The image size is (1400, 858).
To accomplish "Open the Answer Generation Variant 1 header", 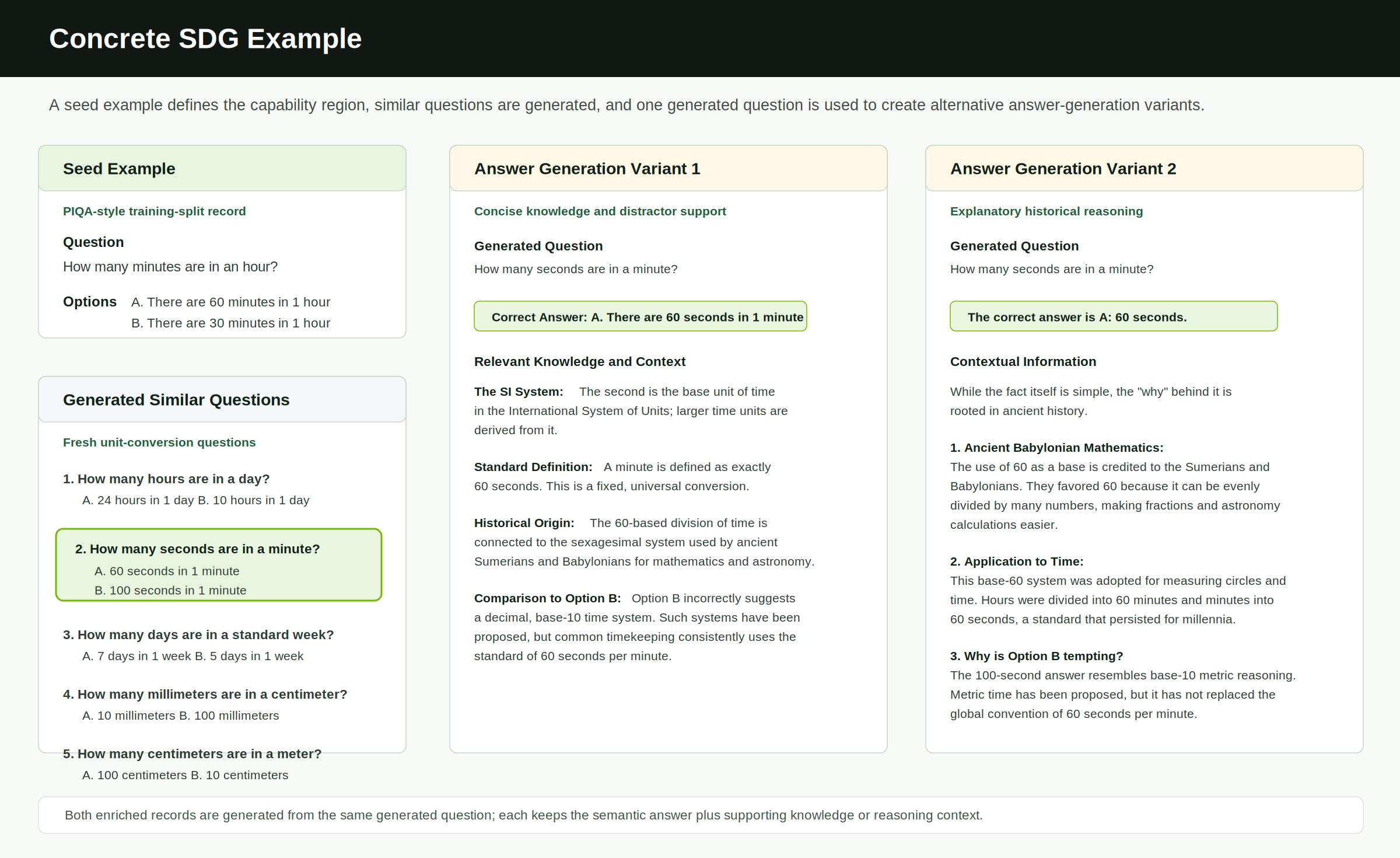I will coord(668,168).
